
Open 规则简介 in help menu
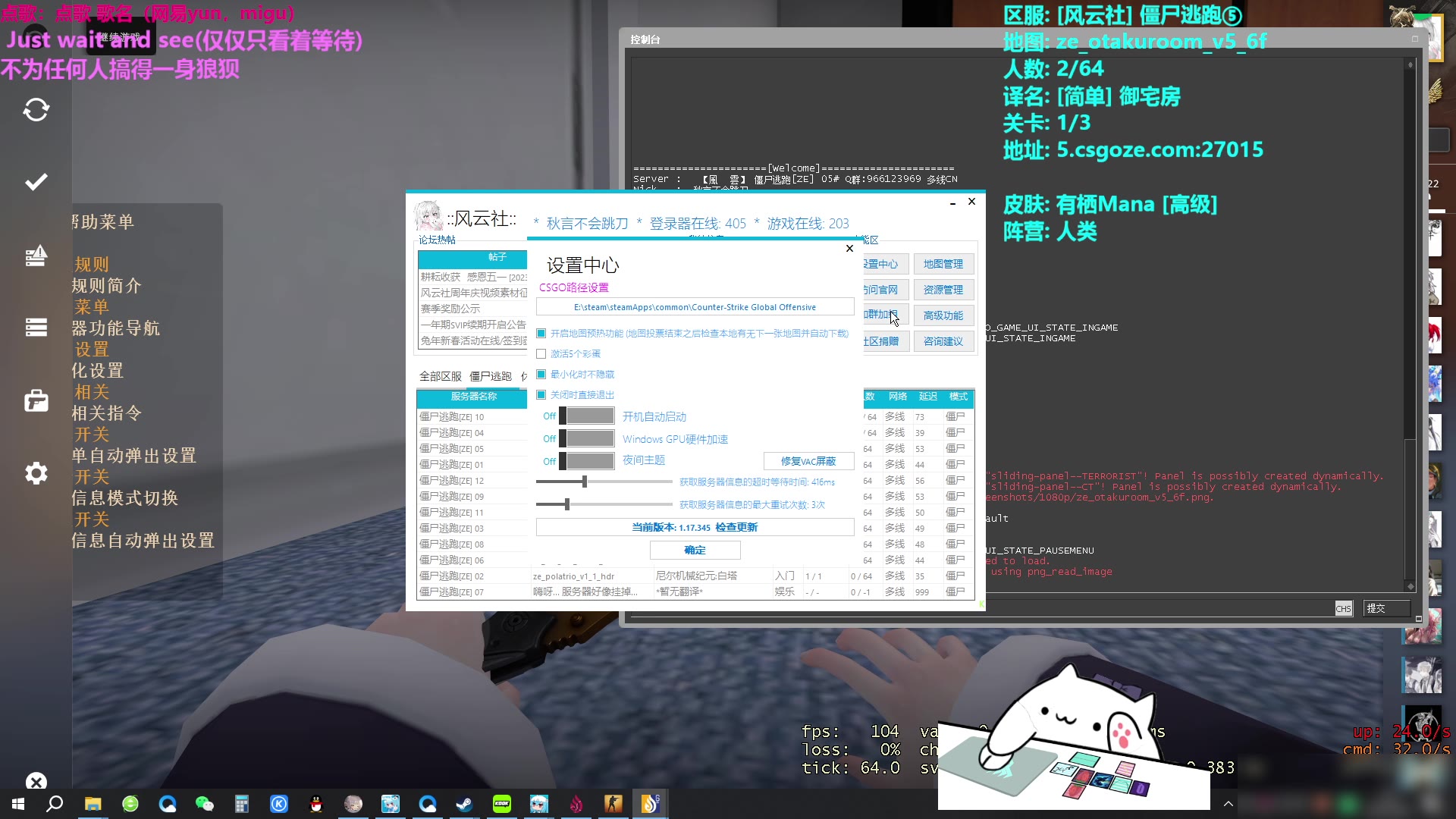click(x=106, y=286)
